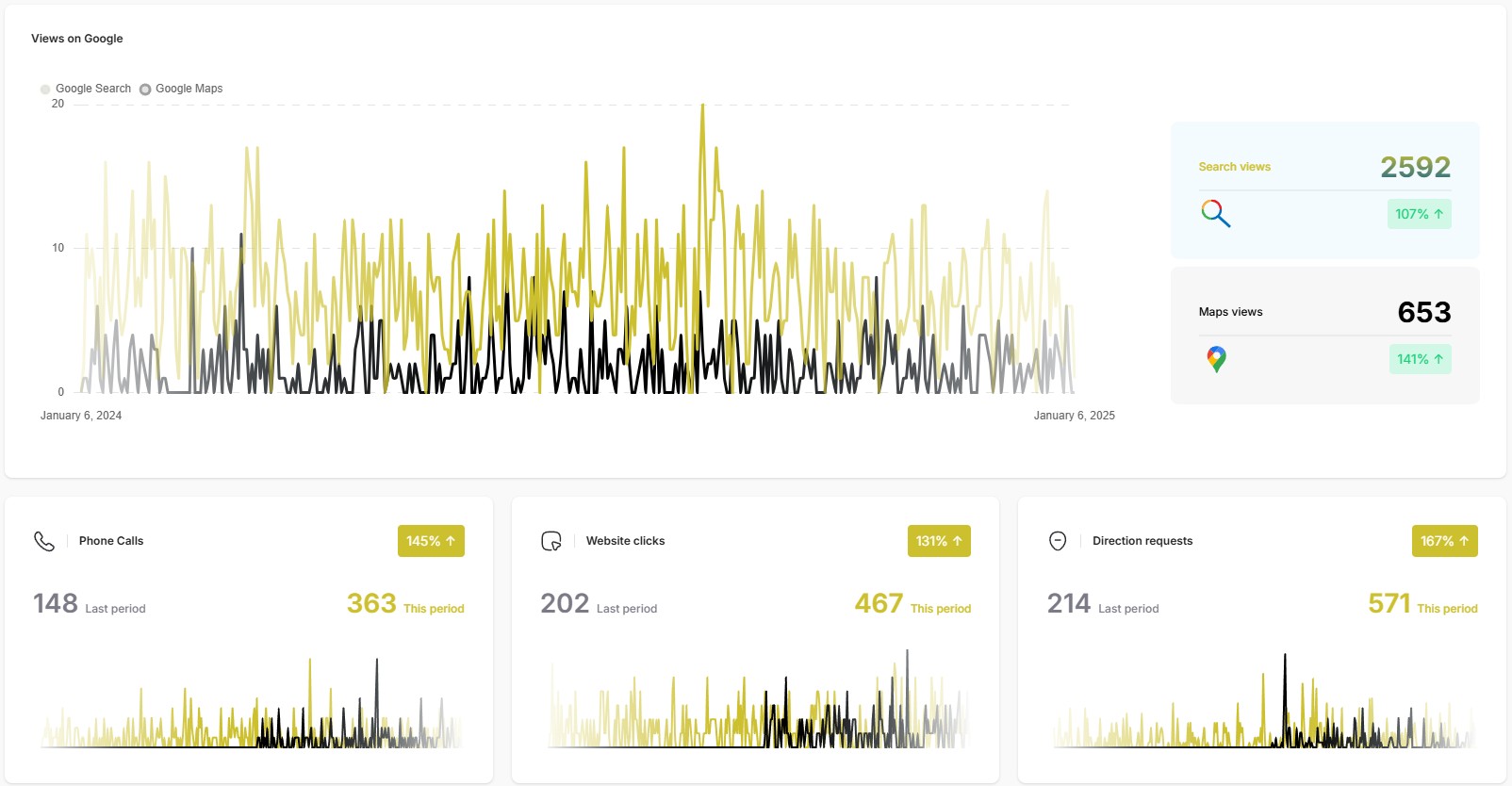The width and height of the screenshot is (1512, 786).
Task: Click the 141% maps views growth badge
Action: (1420, 359)
